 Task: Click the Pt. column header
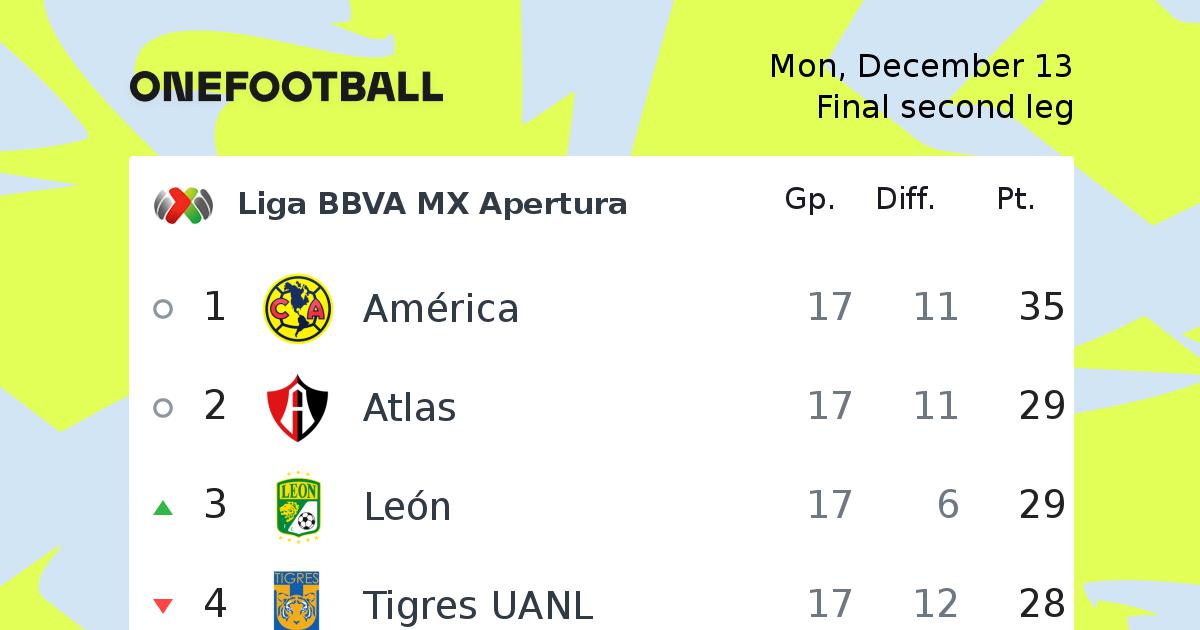point(1016,200)
